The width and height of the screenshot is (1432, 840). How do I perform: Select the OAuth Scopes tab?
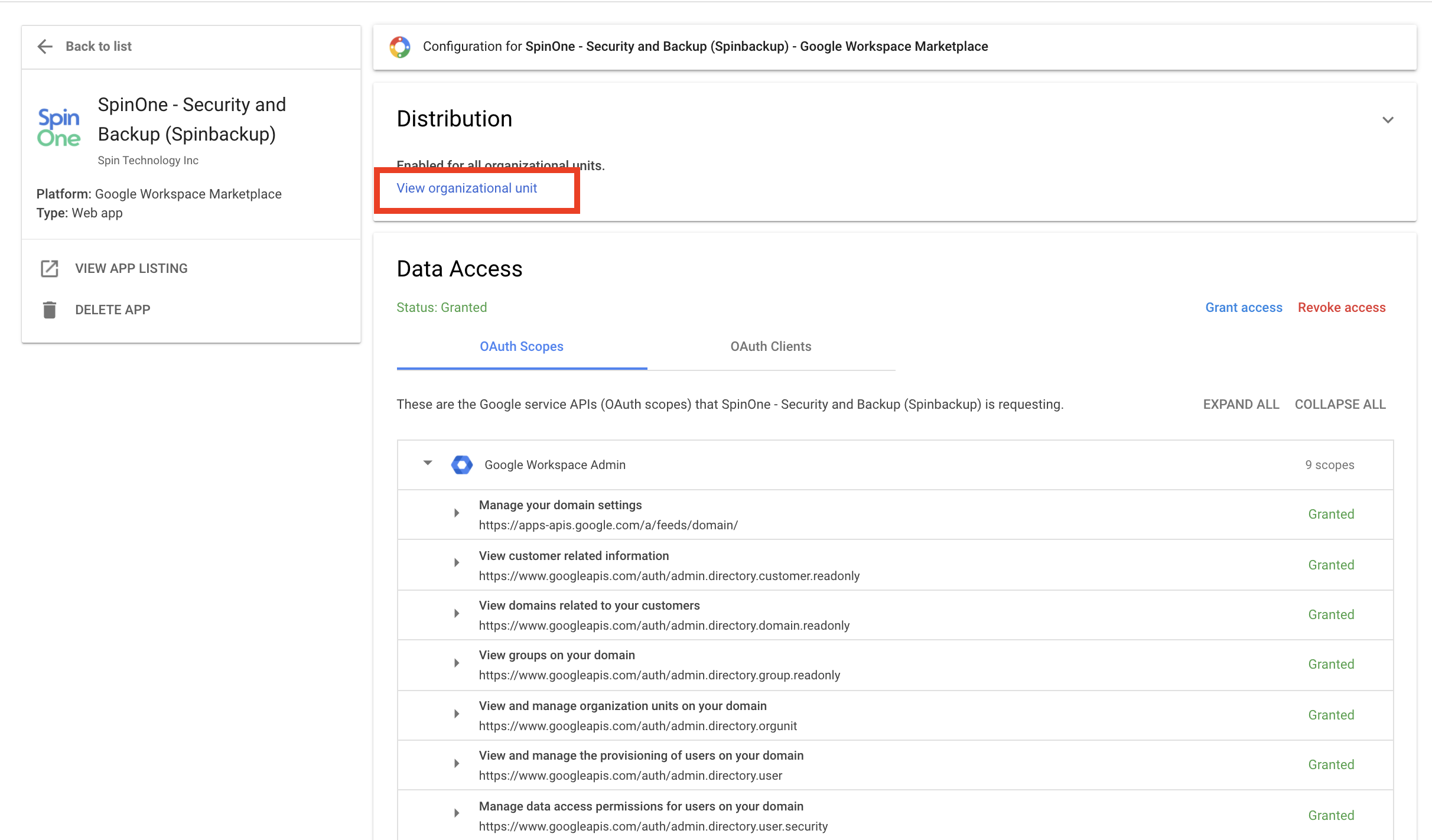click(x=522, y=346)
